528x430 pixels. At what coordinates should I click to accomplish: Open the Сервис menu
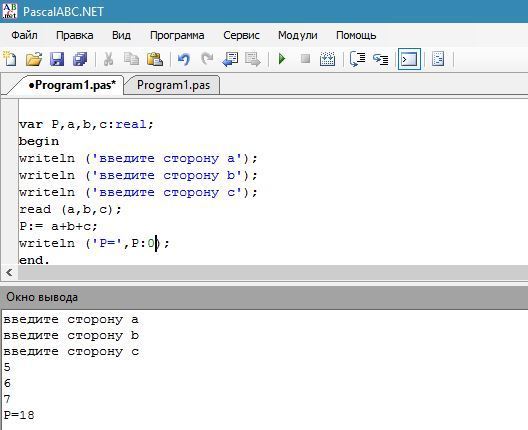point(241,35)
